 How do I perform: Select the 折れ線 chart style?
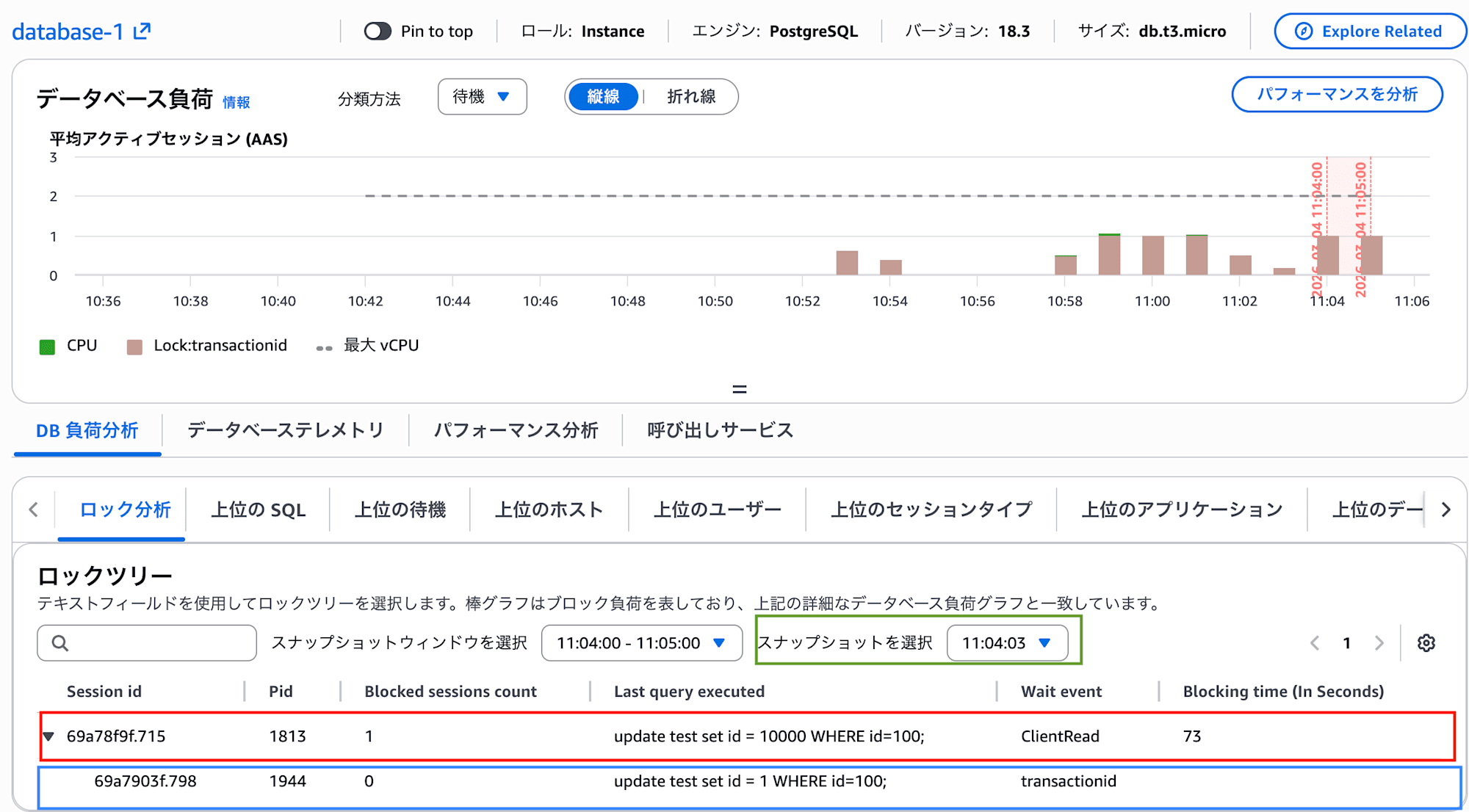click(x=690, y=96)
